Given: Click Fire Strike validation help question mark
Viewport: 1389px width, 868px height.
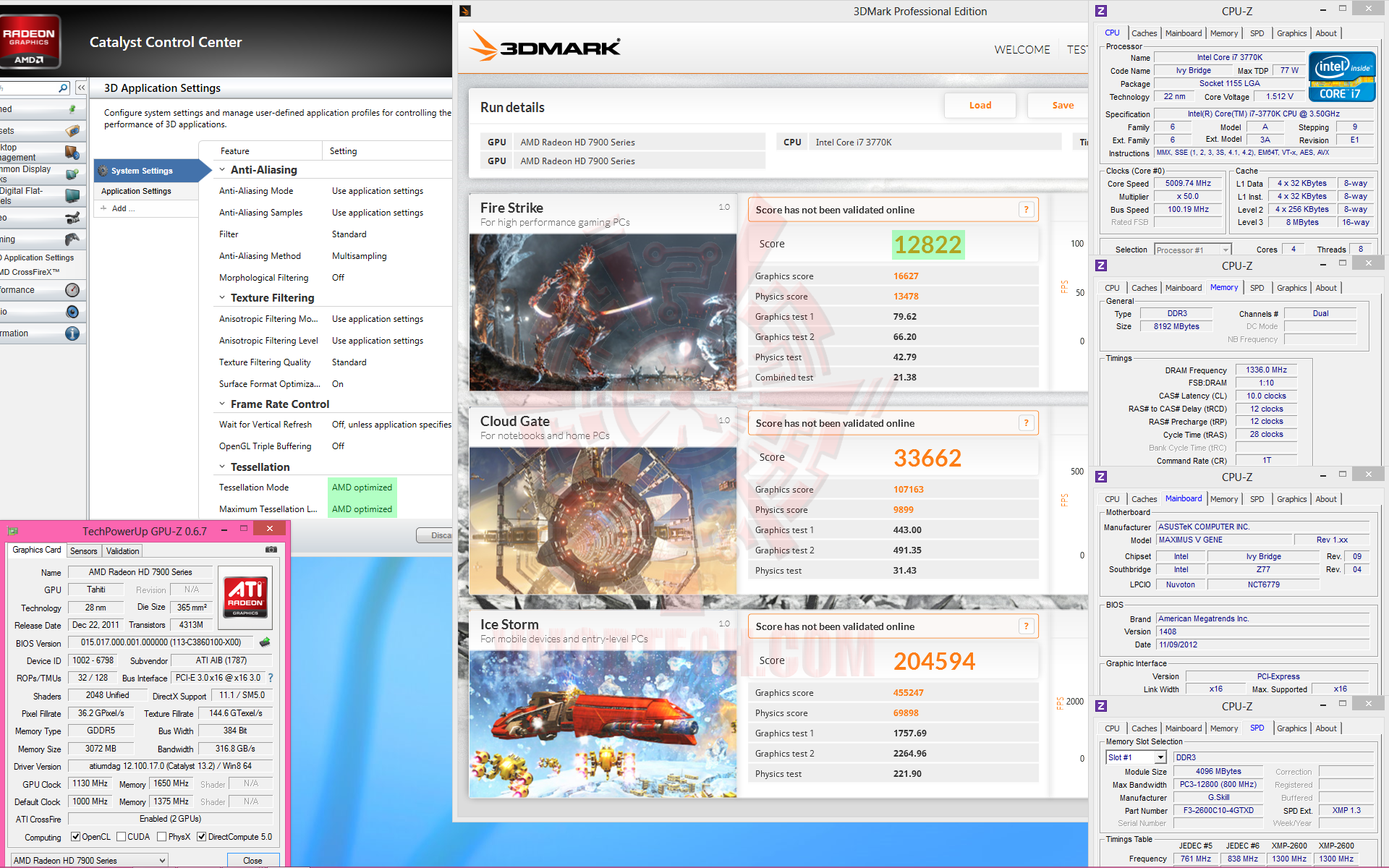Looking at the screenshot, I should [1026, 210].
